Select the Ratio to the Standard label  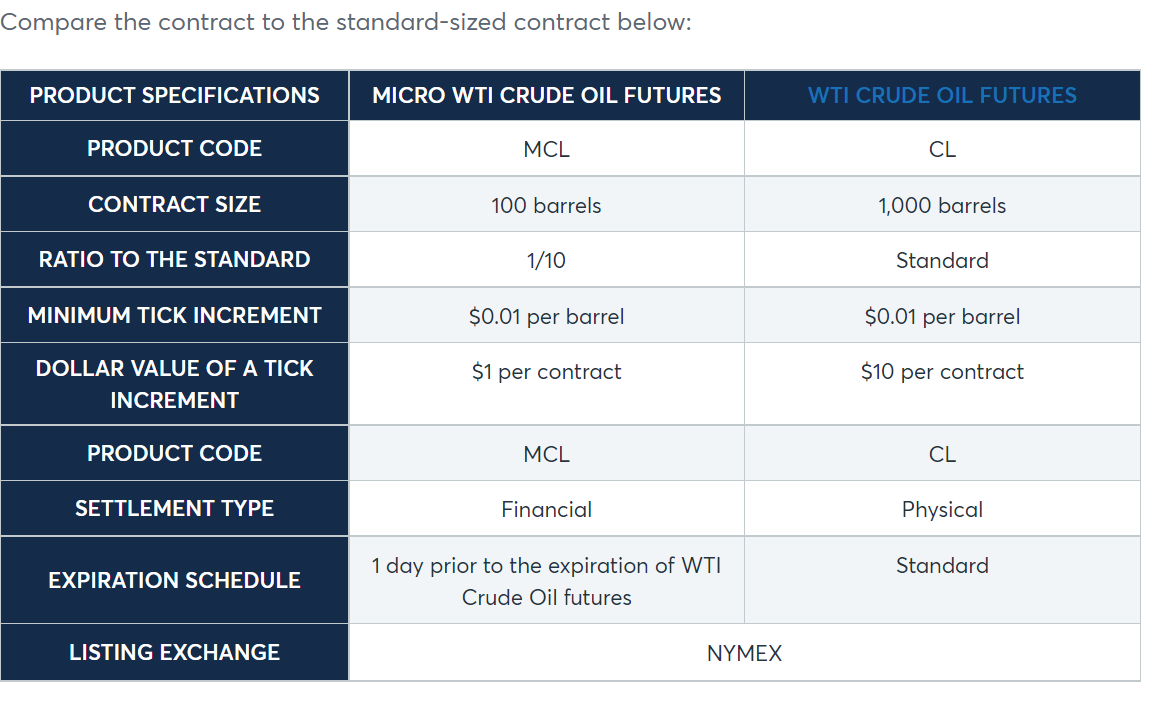174,259
